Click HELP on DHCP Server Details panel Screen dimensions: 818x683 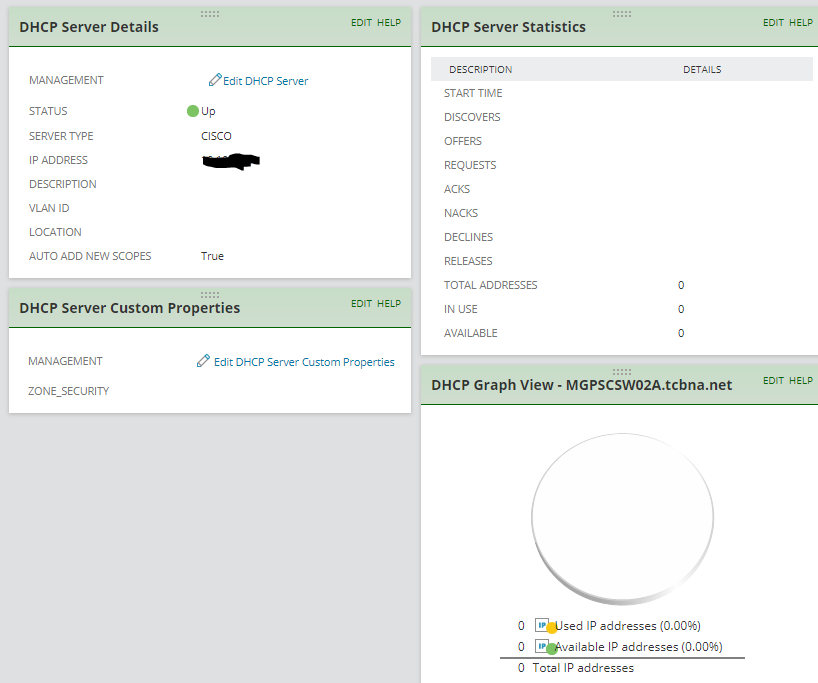(389, 22)
